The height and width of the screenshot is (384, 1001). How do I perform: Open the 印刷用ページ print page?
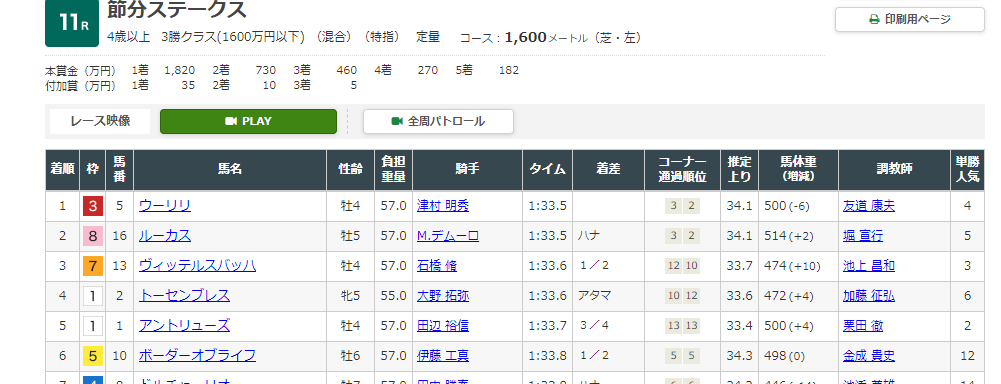tap(910, 19)
